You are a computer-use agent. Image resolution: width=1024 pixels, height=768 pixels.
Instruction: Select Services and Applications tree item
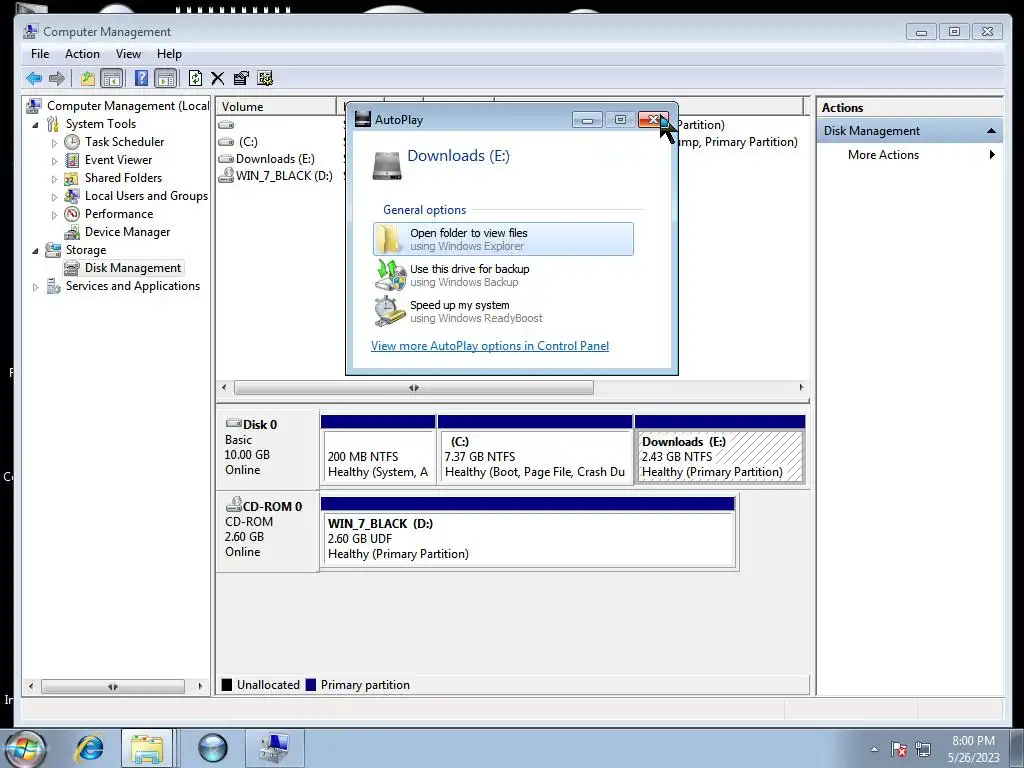[133, 285]
